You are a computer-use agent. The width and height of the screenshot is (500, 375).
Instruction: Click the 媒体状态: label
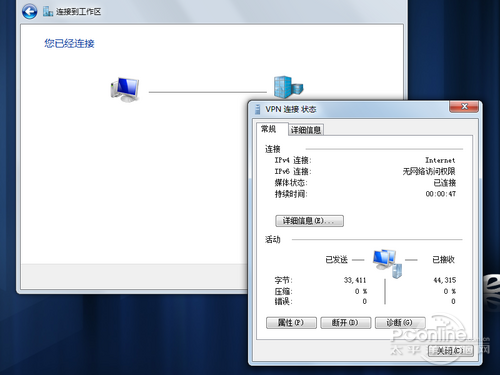pos(291,183)
